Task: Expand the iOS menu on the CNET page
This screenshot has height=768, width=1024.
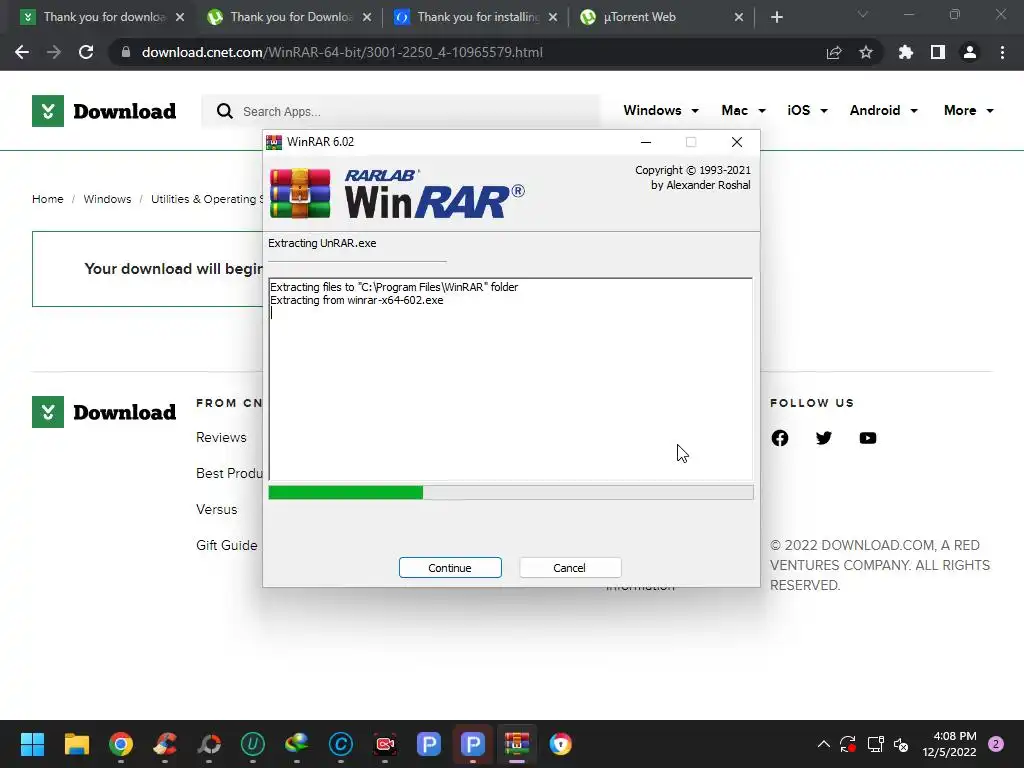Action: tap(807, 110)
